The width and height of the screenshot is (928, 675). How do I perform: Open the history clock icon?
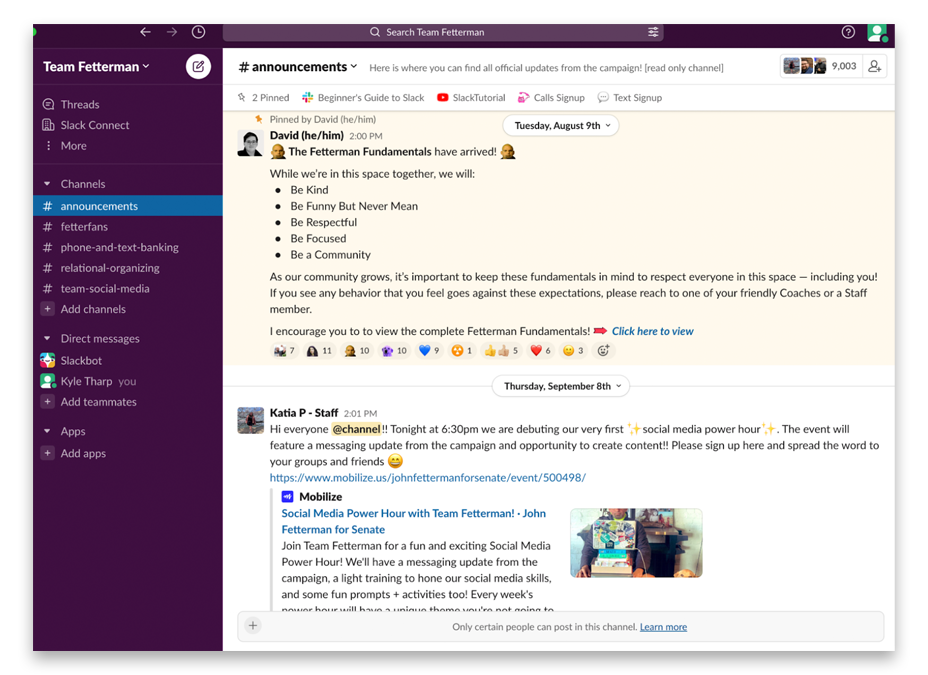[x=198, y=32]
